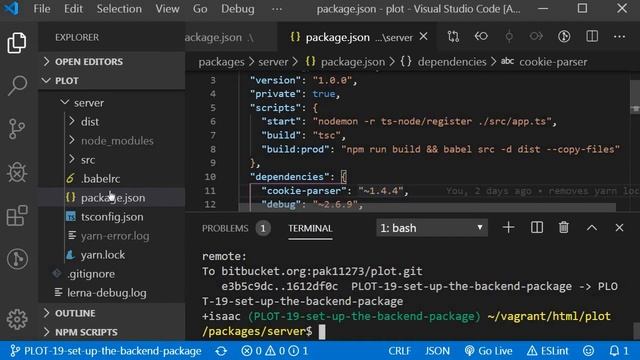This screenshot has width=640, height=360.
Task: Open next revision arrow icon
Action: [x=536, y=37]
